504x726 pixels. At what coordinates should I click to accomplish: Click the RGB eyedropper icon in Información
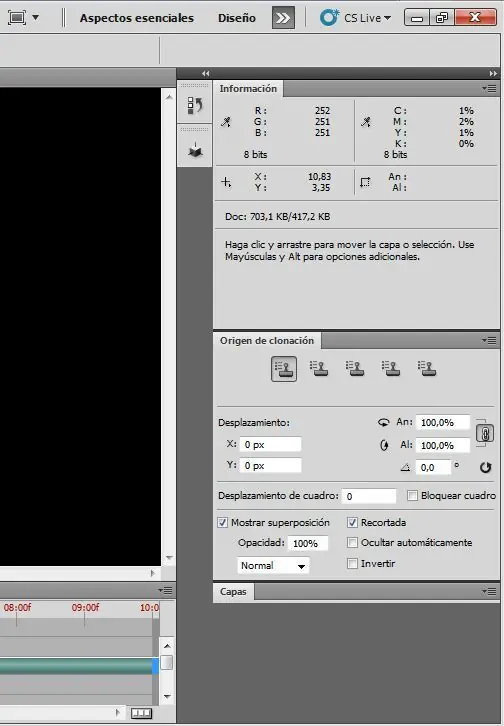coord(226,122)
